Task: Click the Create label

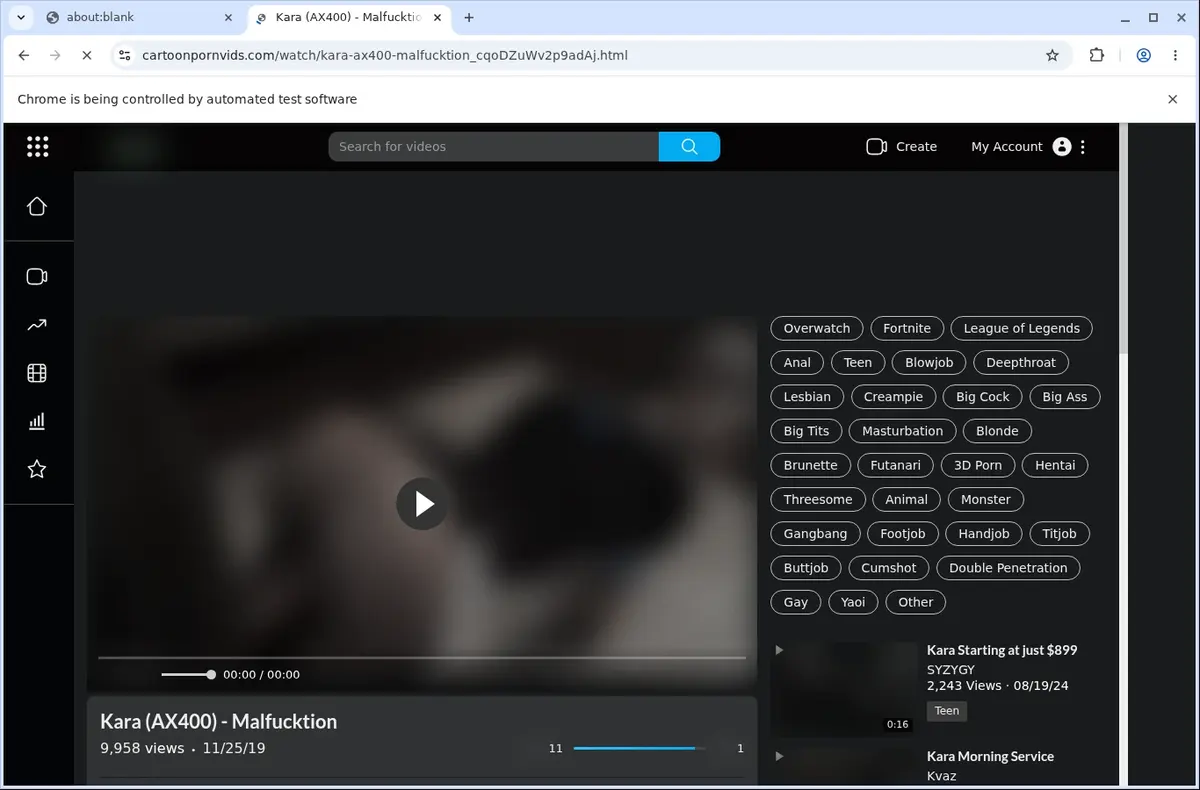Action: pyautogui.click(x=916, y=146)
